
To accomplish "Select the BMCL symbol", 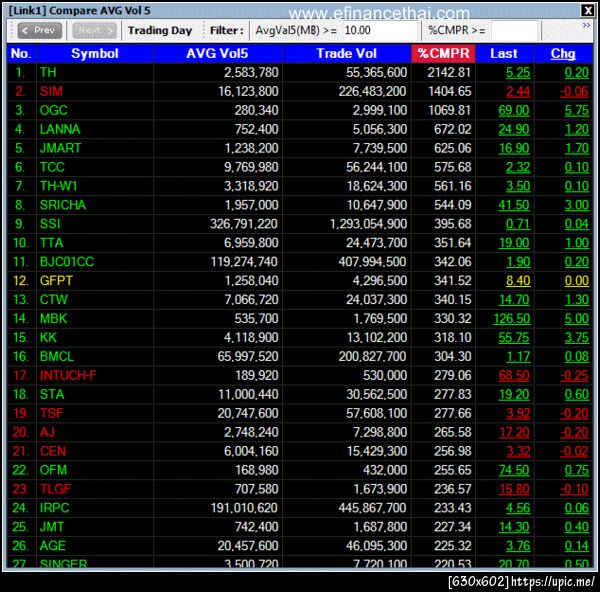I will tap(57, 357).
